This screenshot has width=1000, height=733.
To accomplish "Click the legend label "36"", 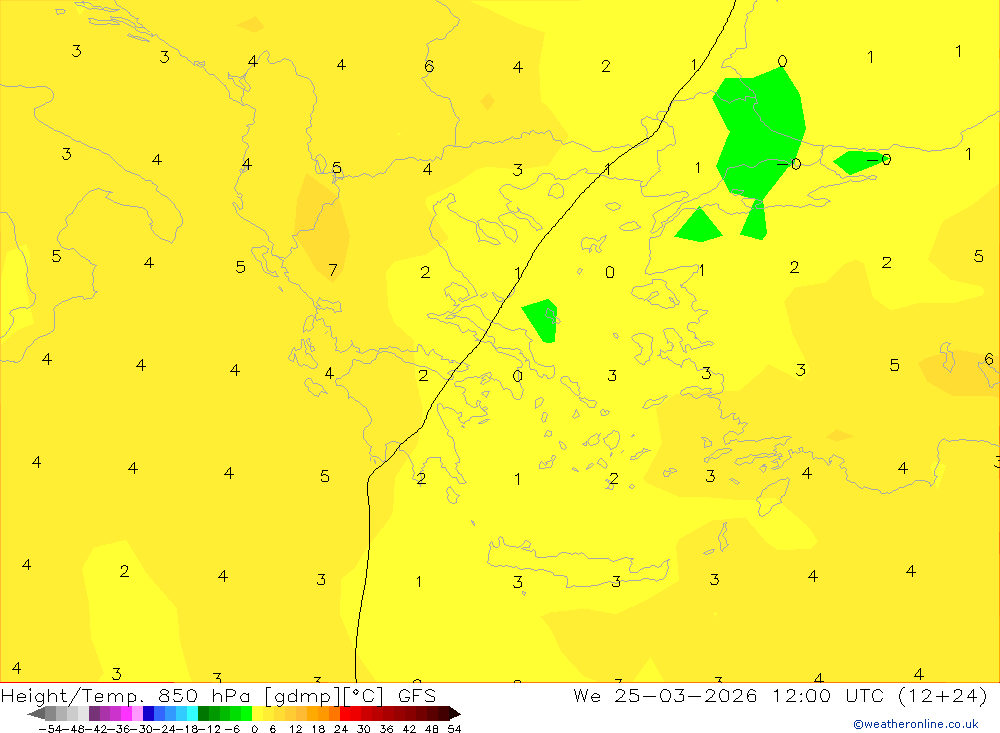I will coord(386,729).
